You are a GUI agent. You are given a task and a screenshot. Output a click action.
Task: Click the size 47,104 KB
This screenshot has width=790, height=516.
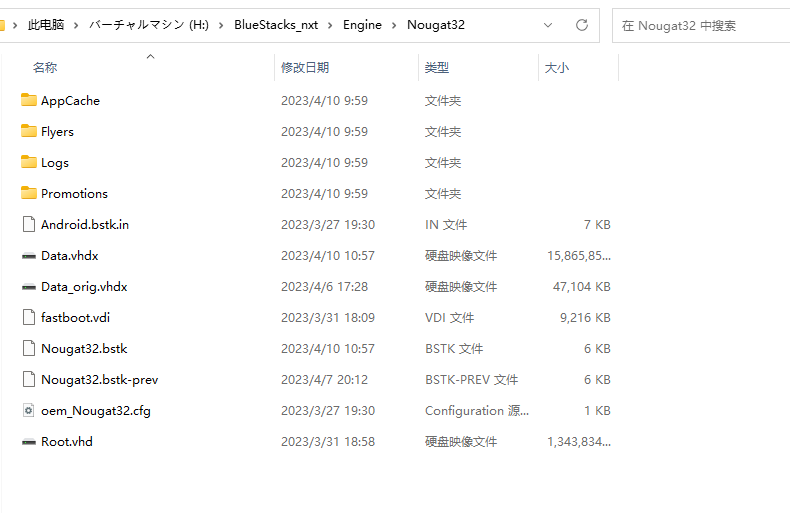(x=582, y=286)
